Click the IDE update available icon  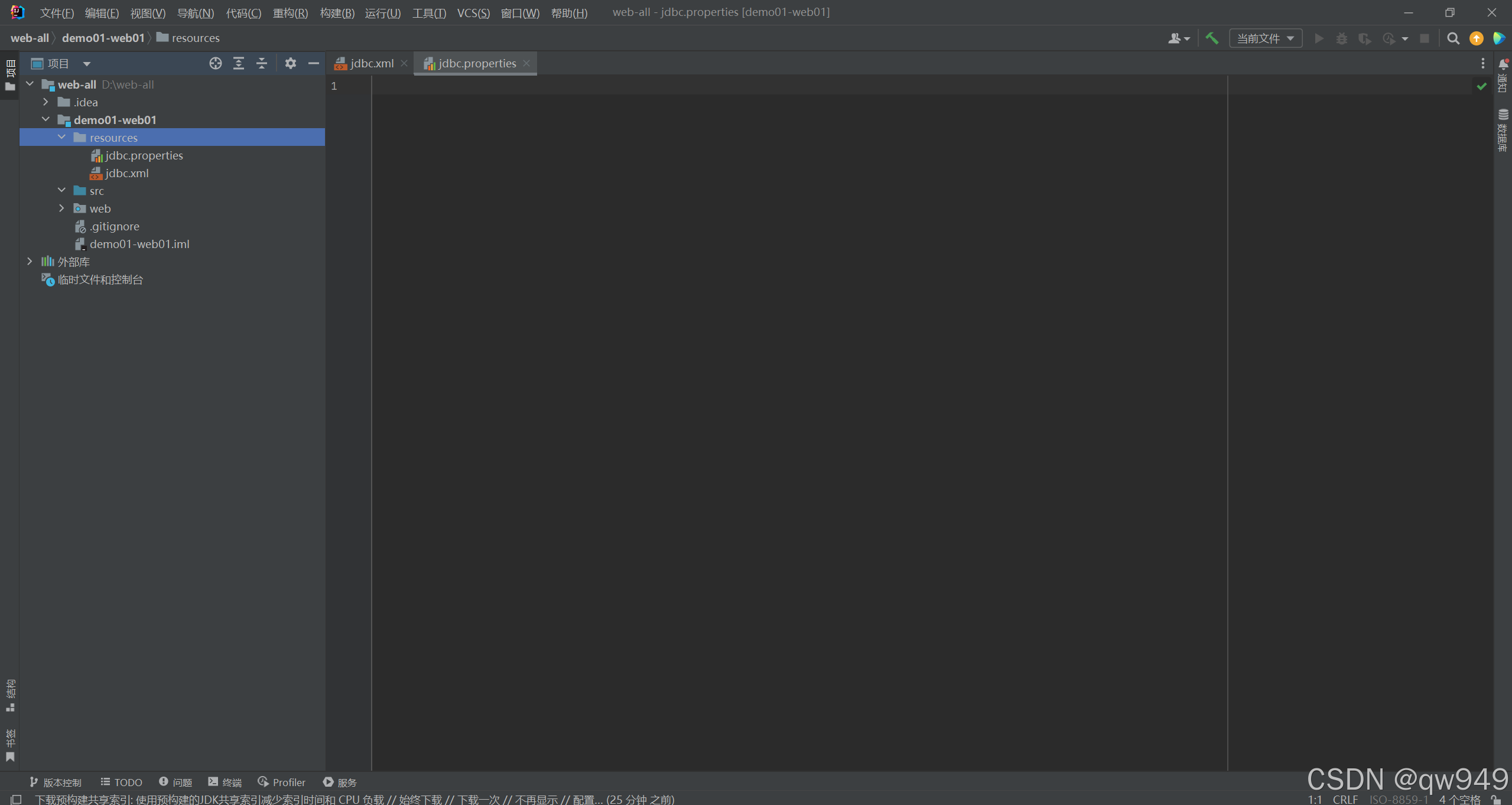pos(1476,38)
